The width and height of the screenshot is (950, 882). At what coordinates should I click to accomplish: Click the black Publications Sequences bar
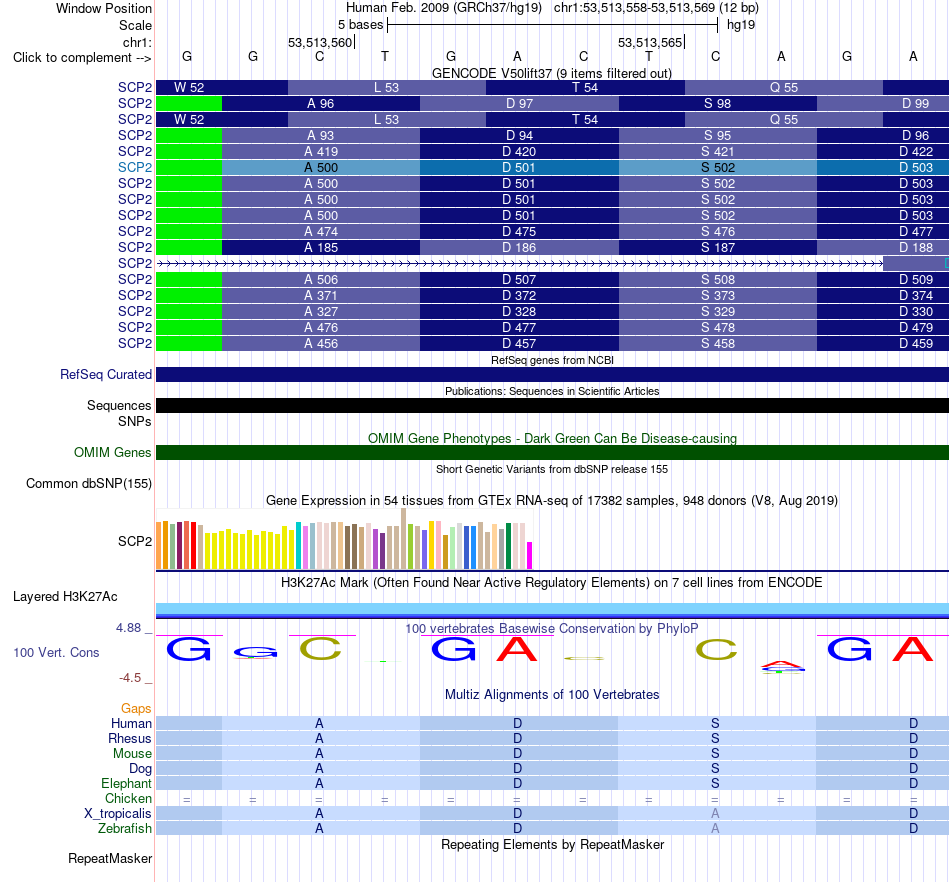click(552, 405)
